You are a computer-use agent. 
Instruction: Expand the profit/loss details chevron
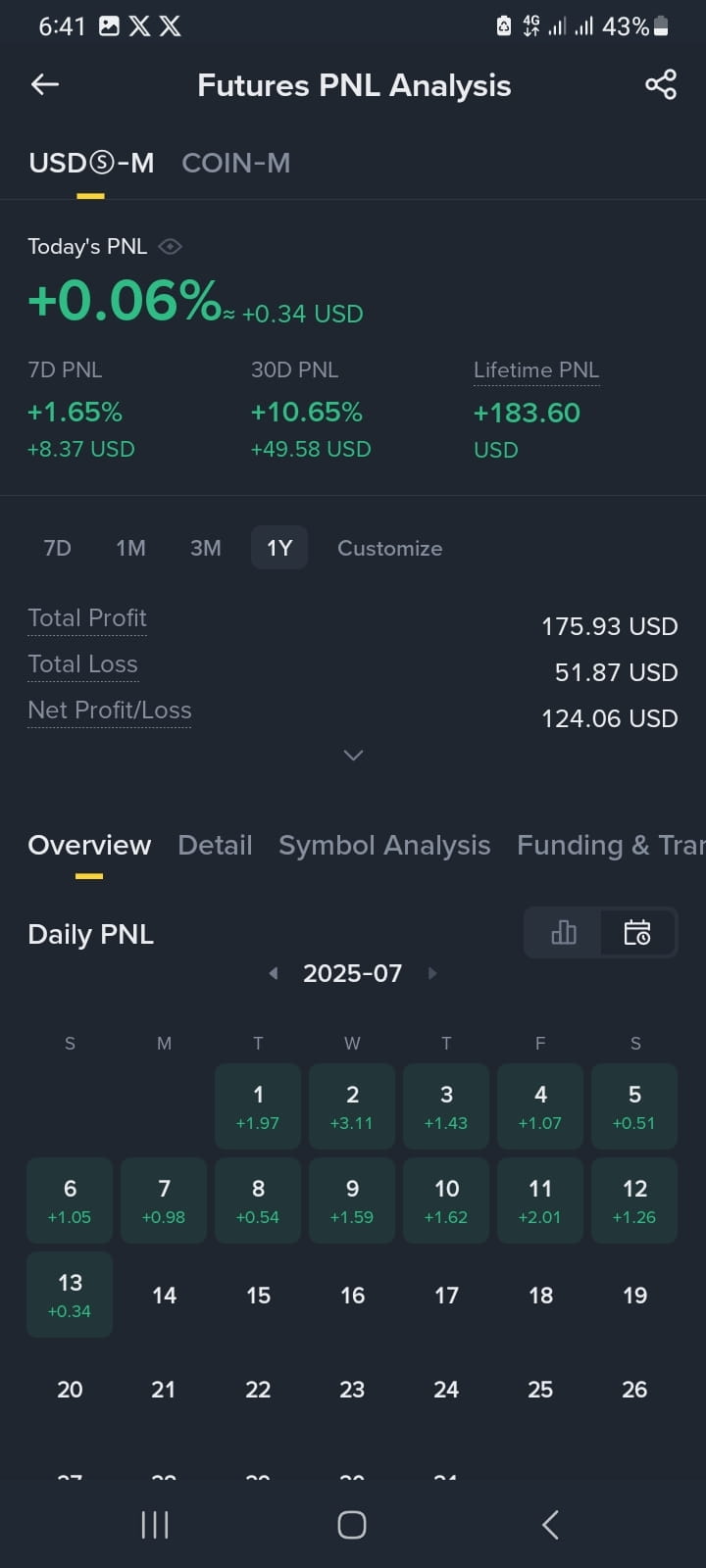353,756
